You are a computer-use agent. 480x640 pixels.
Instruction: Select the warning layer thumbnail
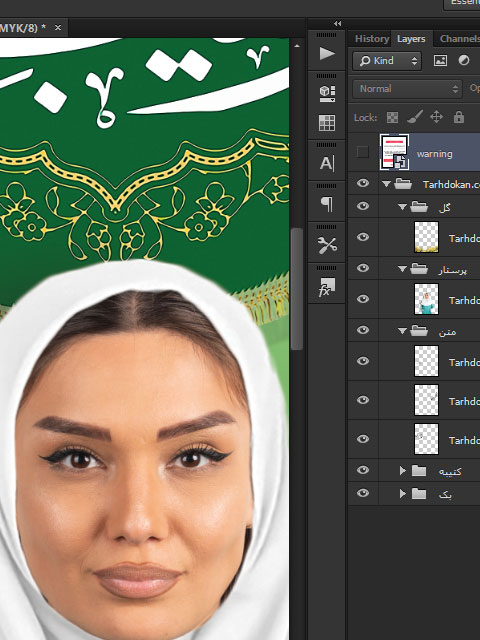[x=394, y=152]
